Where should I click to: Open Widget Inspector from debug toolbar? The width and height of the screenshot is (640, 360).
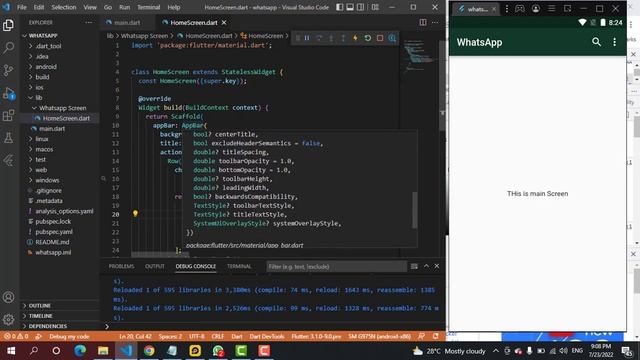point(392,38)
